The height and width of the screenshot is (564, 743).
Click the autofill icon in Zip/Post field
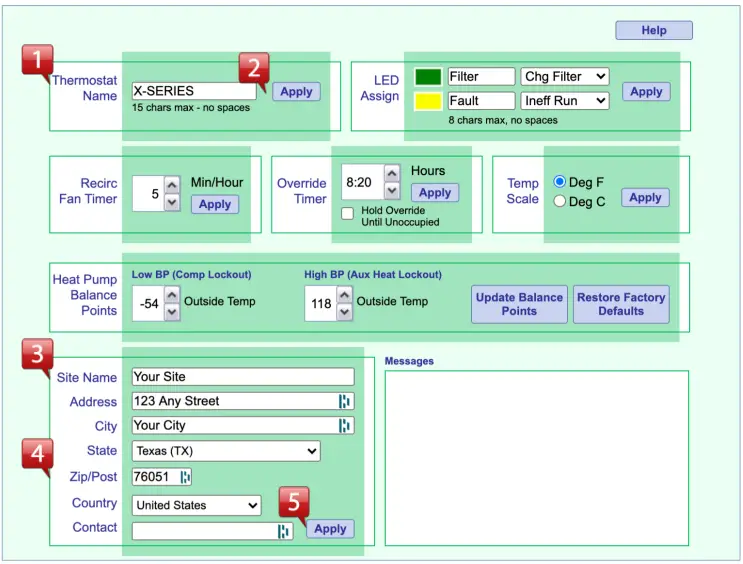[185, 477]
